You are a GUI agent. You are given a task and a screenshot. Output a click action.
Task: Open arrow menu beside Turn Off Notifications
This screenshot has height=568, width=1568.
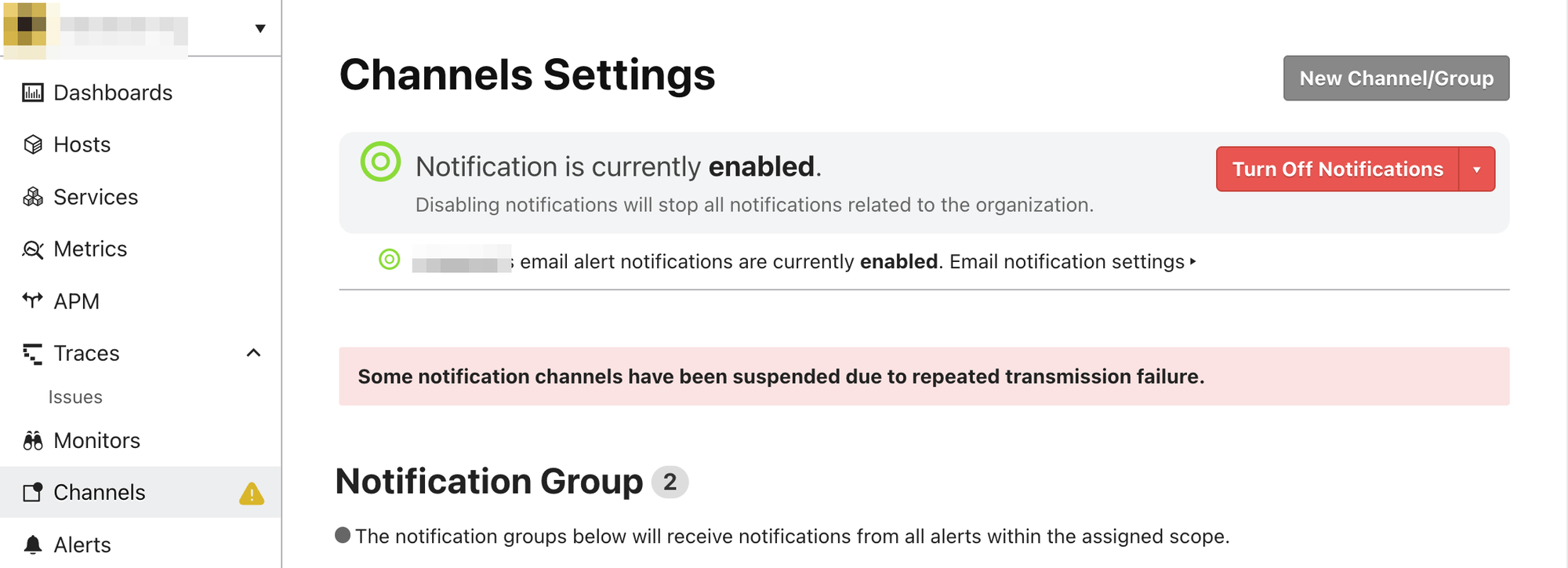(1477, 169)
